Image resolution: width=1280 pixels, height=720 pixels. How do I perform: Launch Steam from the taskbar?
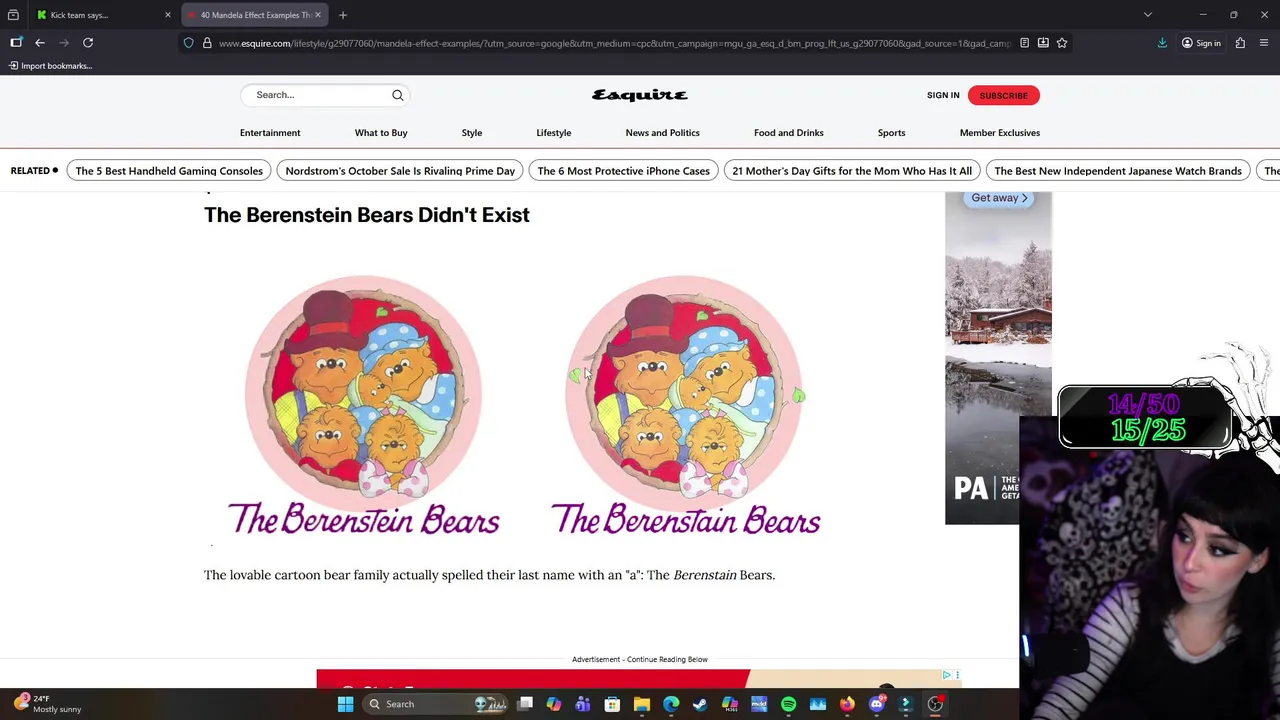(700, 704)
